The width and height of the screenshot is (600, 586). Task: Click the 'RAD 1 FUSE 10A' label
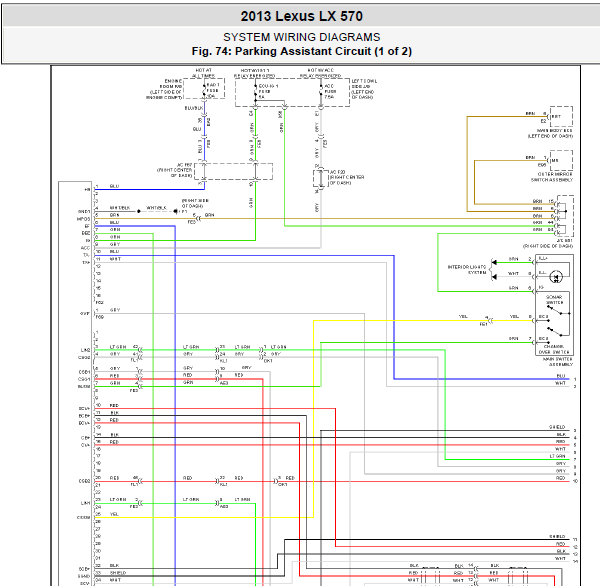[213, 90]
